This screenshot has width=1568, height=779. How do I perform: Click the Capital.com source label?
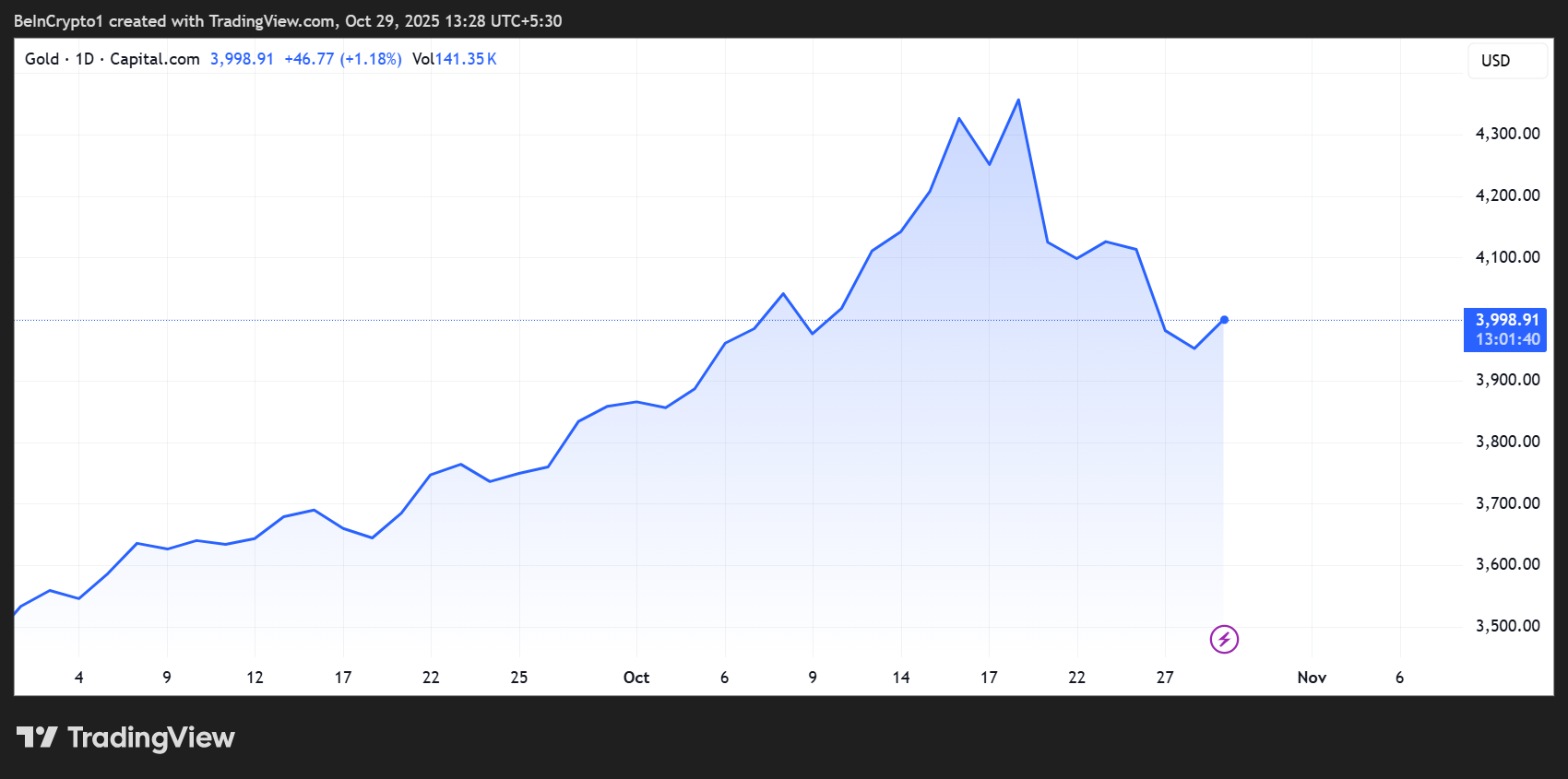(155, 59)
